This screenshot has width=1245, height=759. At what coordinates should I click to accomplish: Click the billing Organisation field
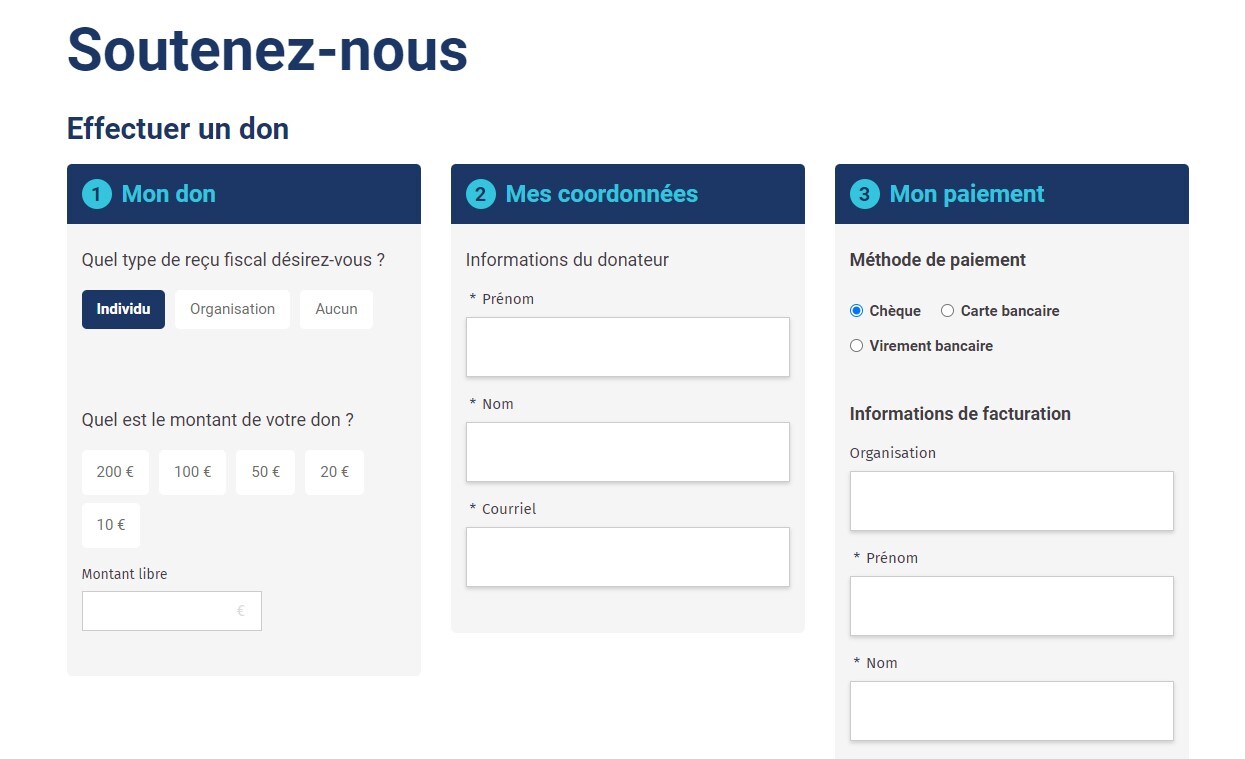pyautogui.click(x=1011, y=501)
